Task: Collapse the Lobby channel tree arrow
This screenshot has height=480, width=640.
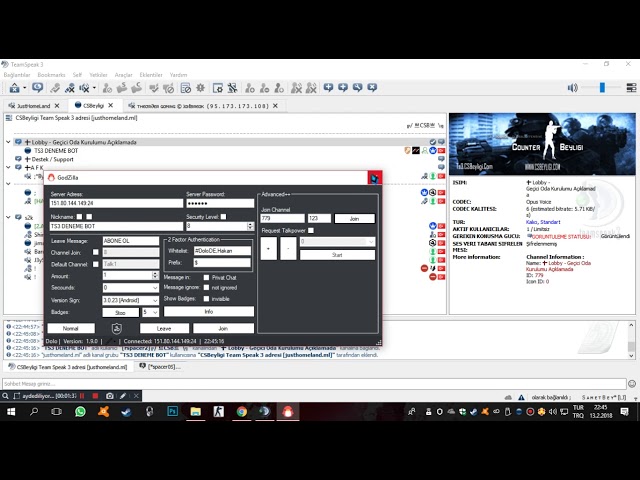Action: click(8, 142)
